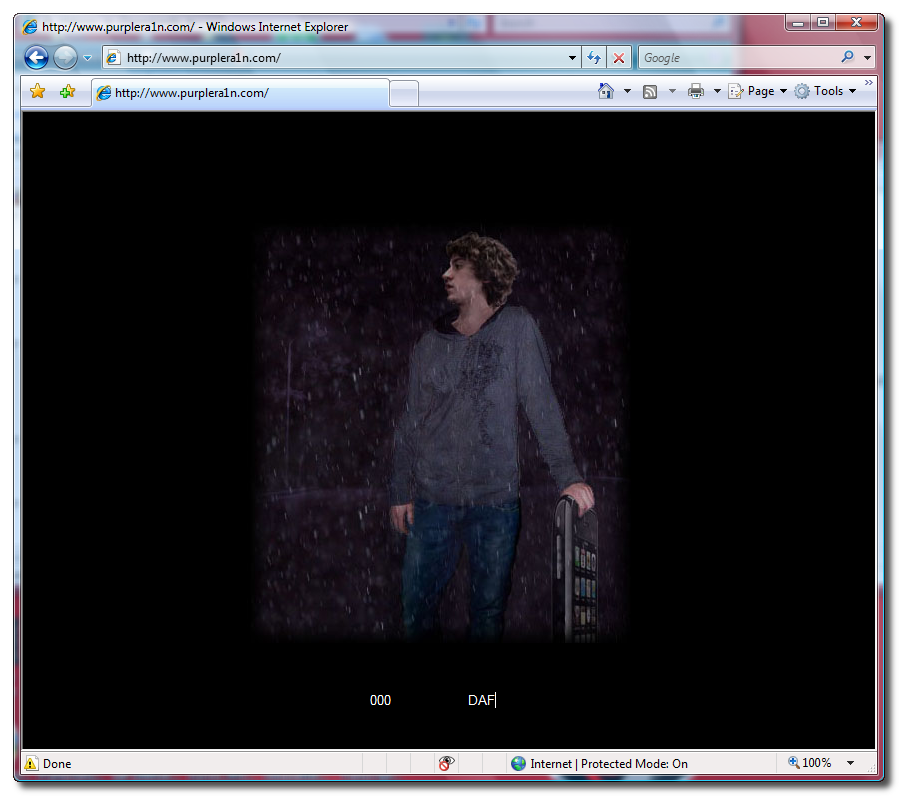Click the RSS feeds icon
The image size is (899, 796).
click(650, 91)
